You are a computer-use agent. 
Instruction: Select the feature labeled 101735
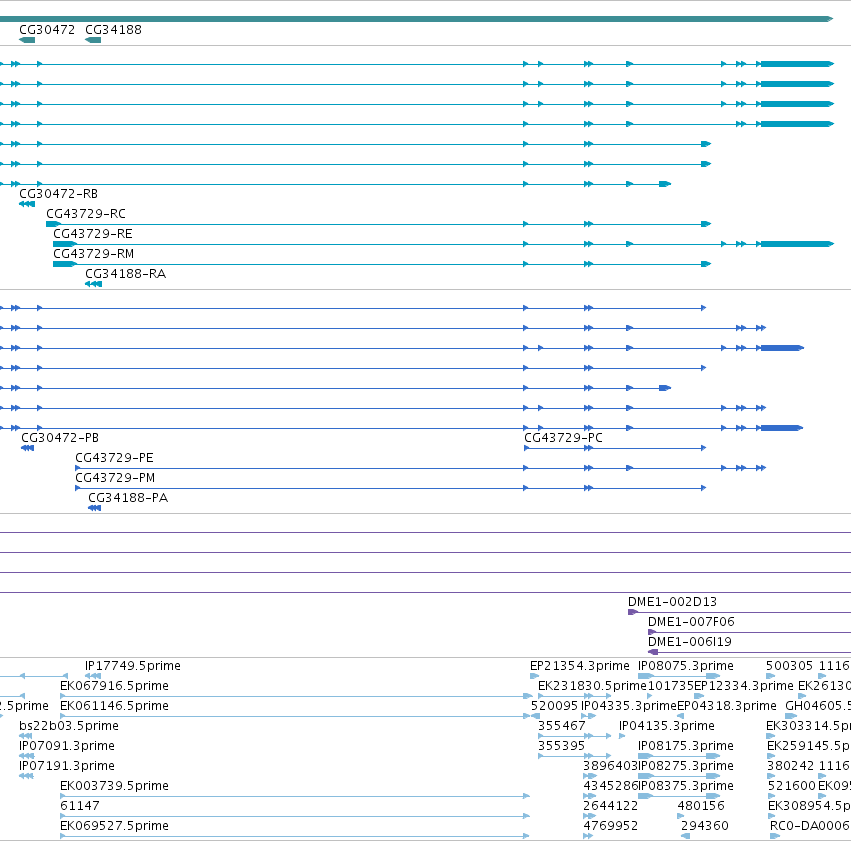click(671, 686)
